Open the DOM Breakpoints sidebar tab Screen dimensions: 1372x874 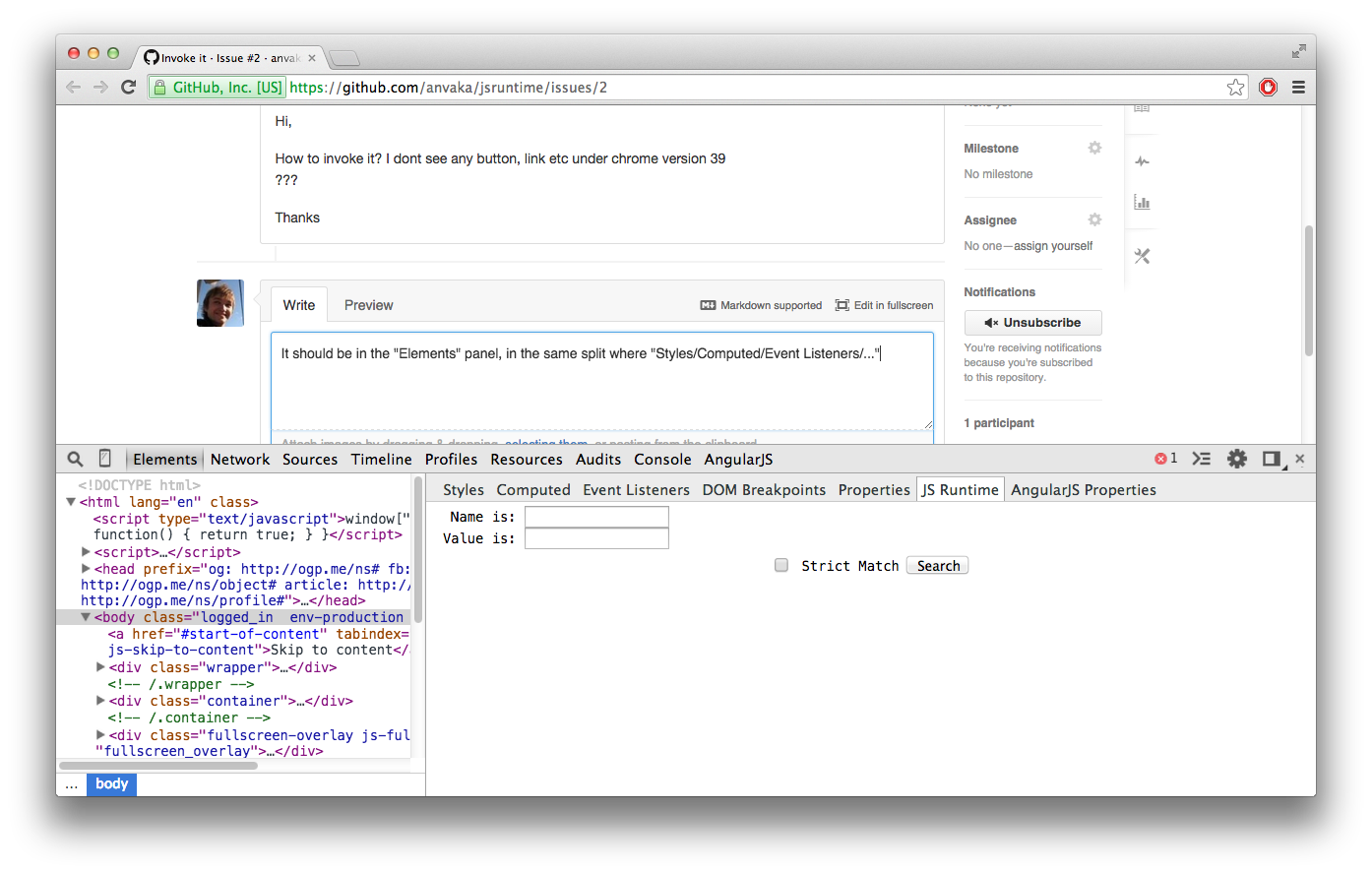coord(764,490)
